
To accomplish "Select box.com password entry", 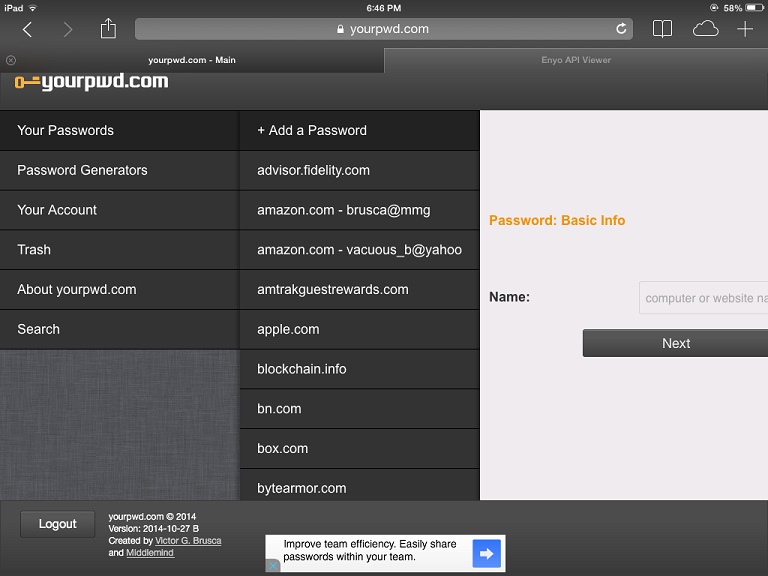I will point(360,448).
